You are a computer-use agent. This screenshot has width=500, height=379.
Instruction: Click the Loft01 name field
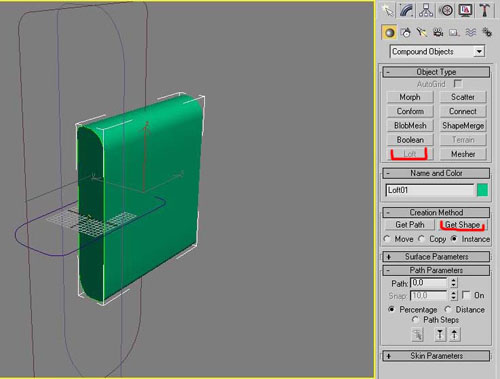pyautogui.click(x=430, y=190)
